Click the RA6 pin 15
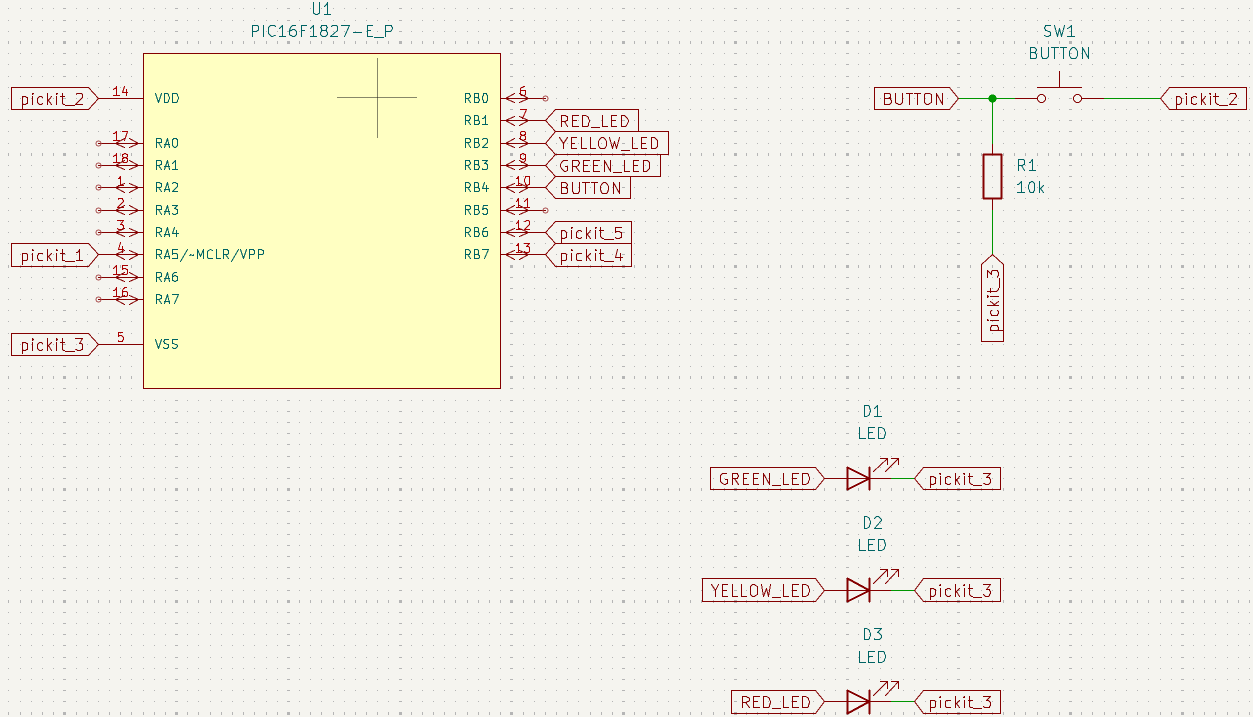 pos(120,277)
